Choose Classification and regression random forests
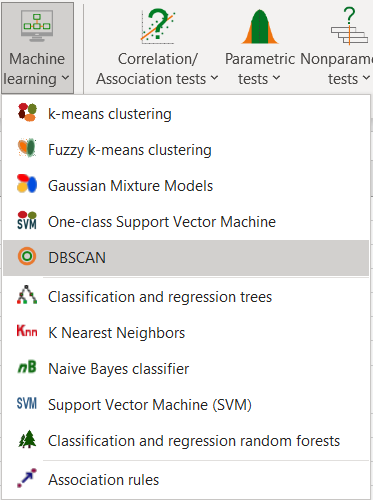The width and height of the screenshot is (373, 500). click(186, 441)
